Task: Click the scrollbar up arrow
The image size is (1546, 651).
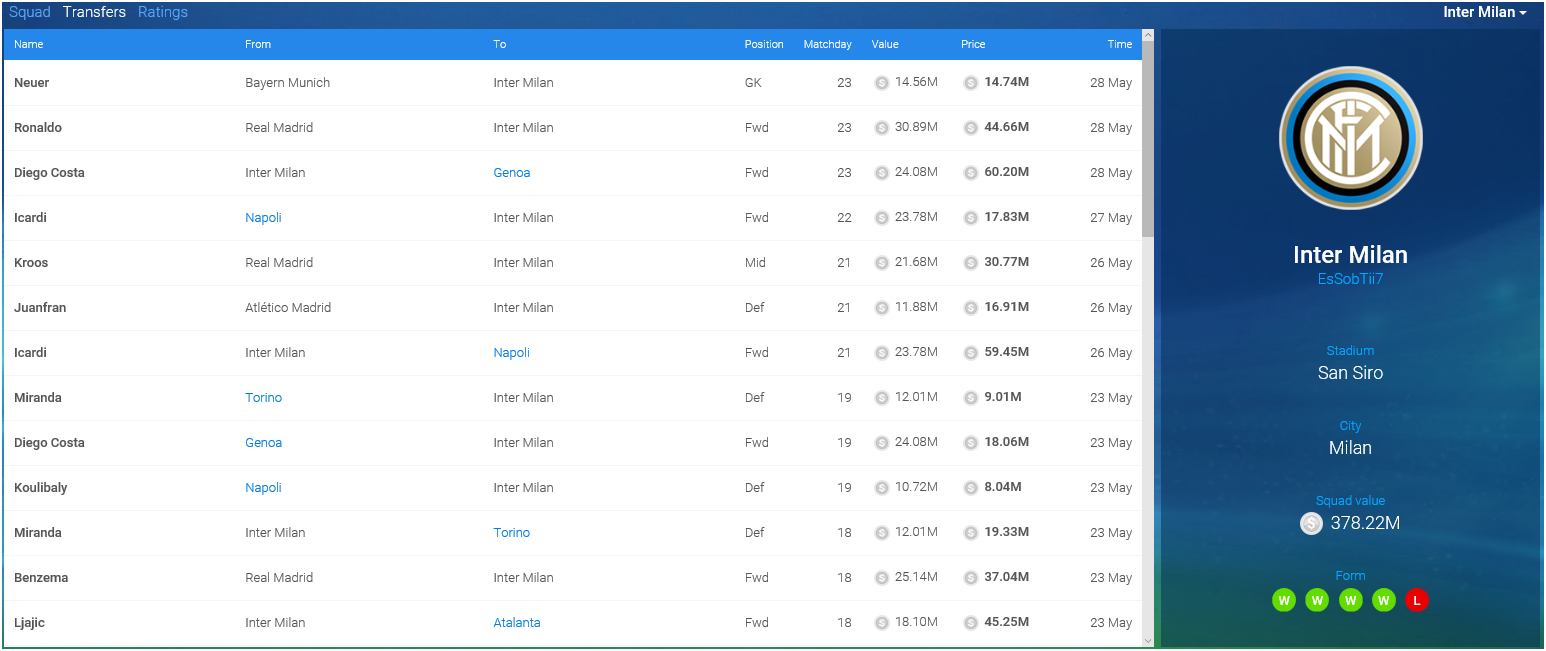Action: [1148, 36]
